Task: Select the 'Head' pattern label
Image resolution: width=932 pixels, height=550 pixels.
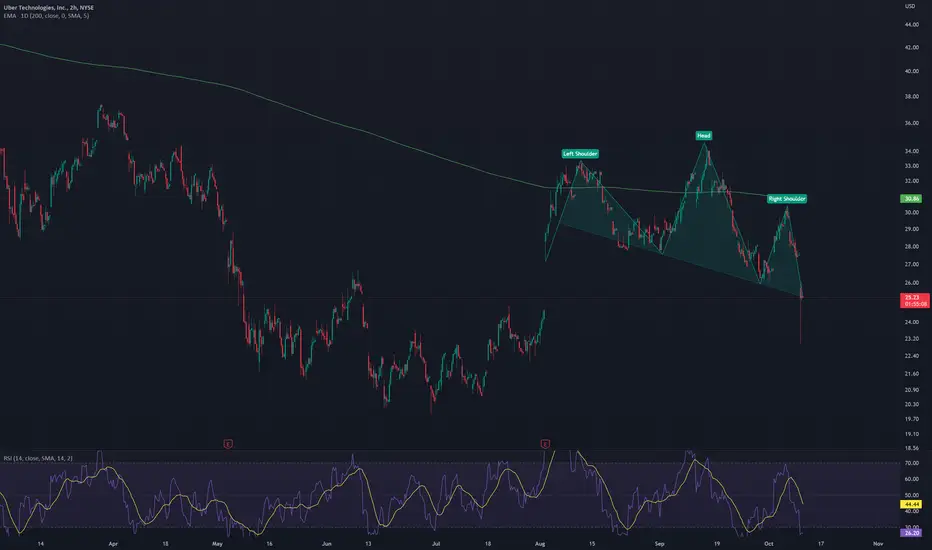Action: pyautogui.click(x=704, y=136)
